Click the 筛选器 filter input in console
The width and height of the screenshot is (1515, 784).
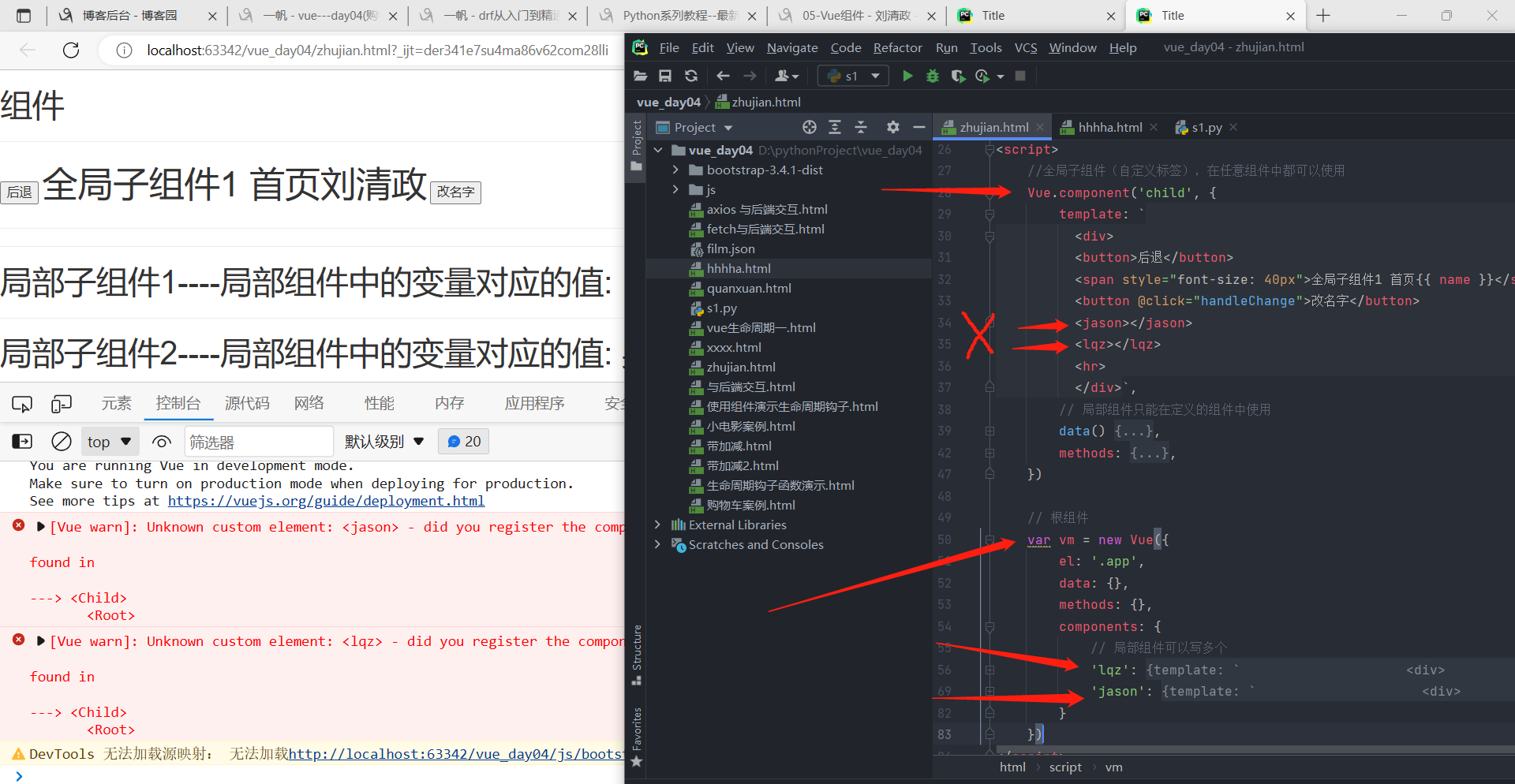pyautogui.click(x=259, y=442)
